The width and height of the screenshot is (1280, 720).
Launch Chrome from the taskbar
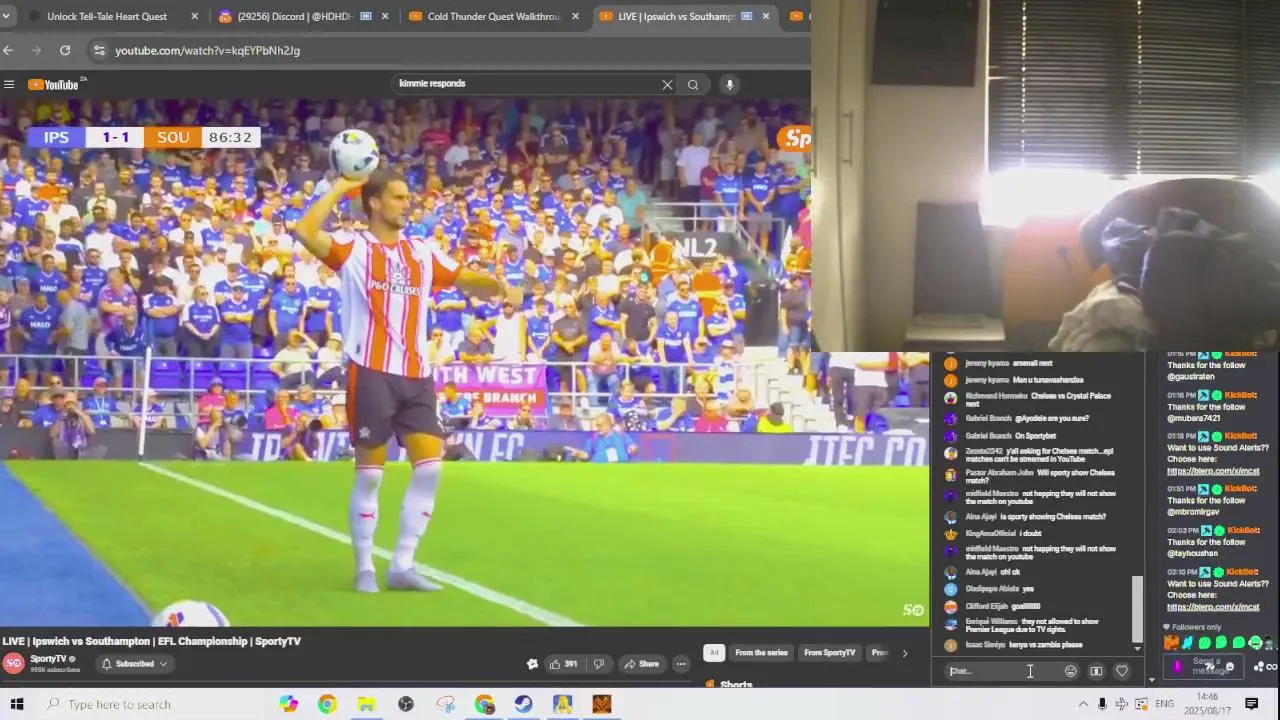click(x=327, y=704)
